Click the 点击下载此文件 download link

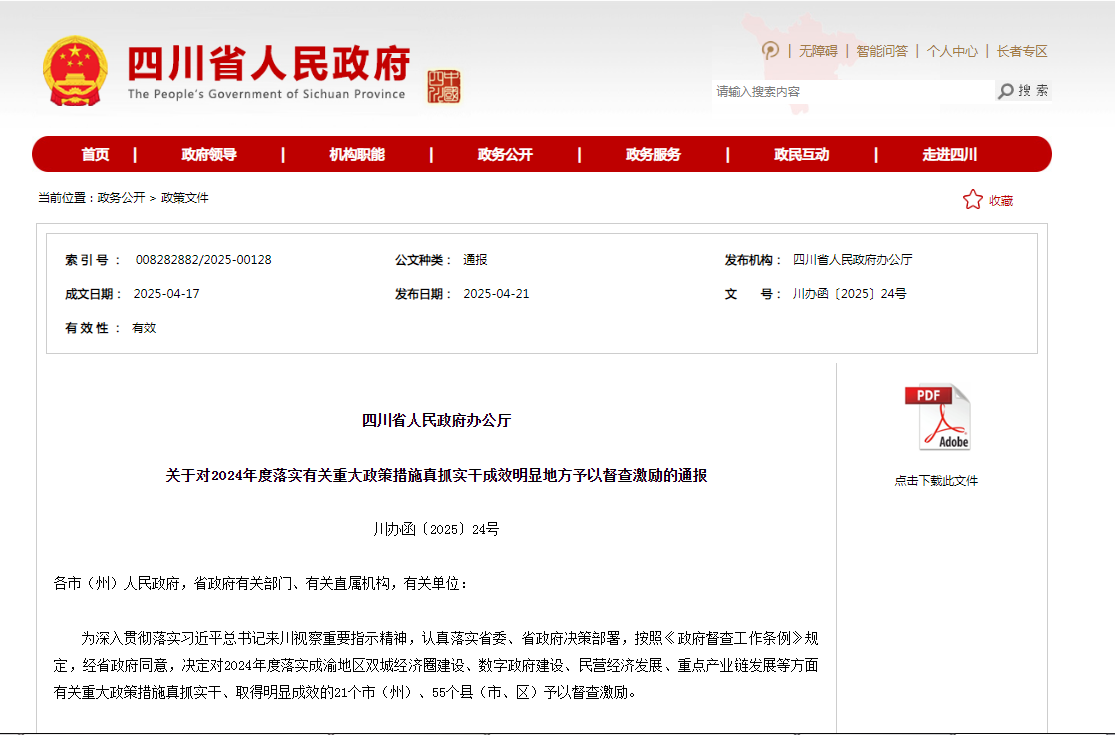(936, 481)
